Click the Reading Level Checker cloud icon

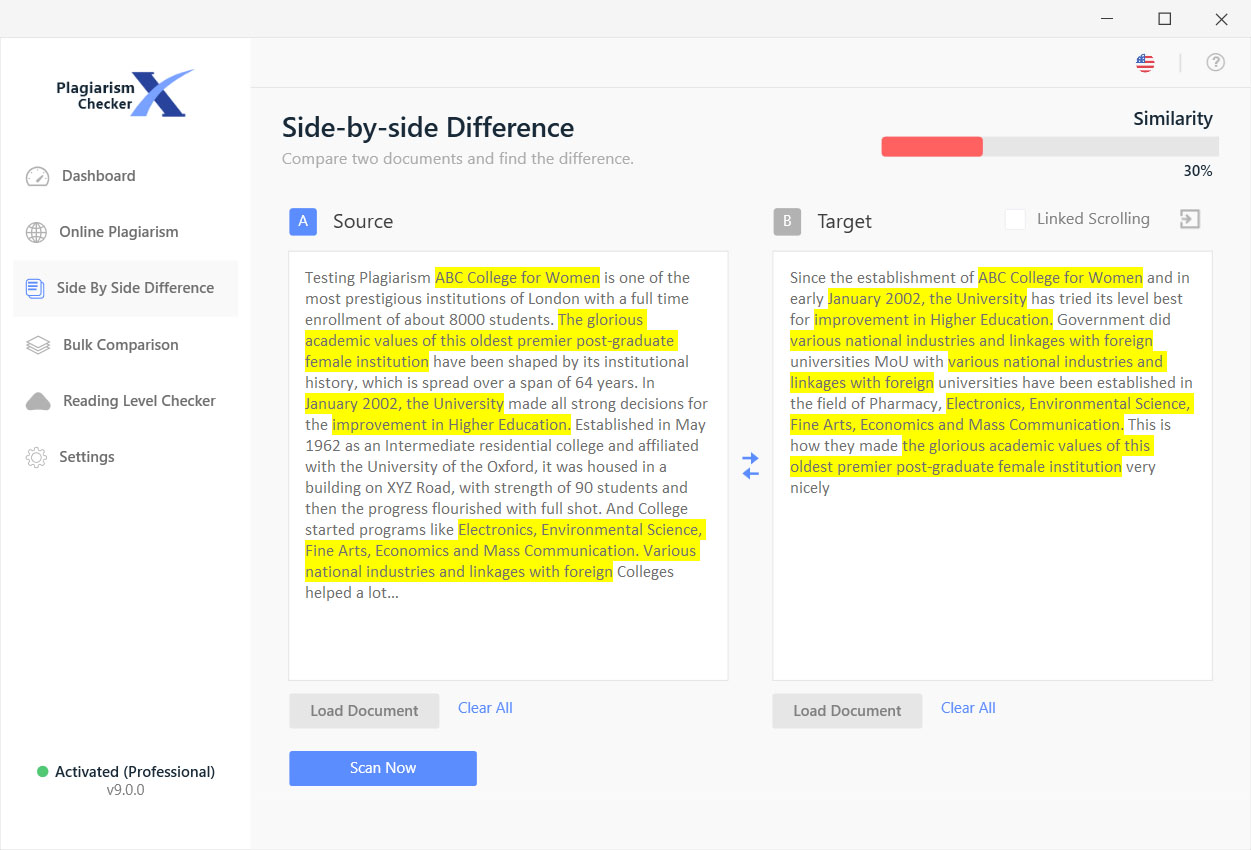(x=38, y=401)
